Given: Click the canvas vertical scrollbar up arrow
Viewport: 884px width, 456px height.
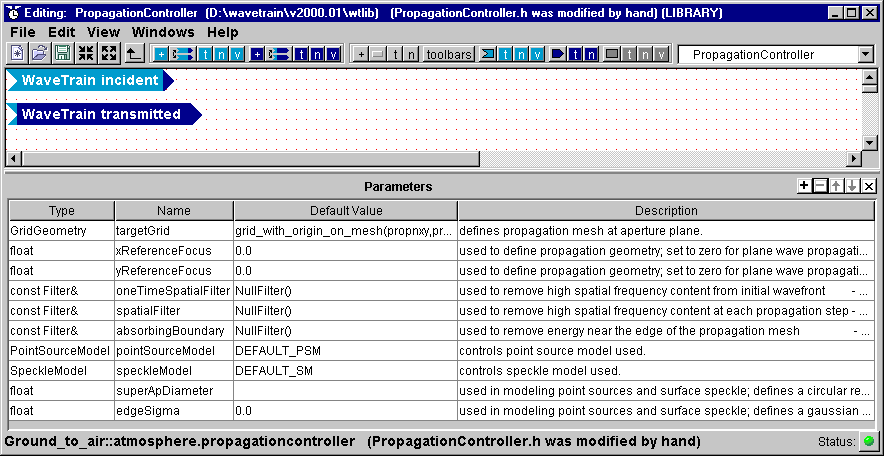Looking at the screenshot, I should click(x=870, y=75).
